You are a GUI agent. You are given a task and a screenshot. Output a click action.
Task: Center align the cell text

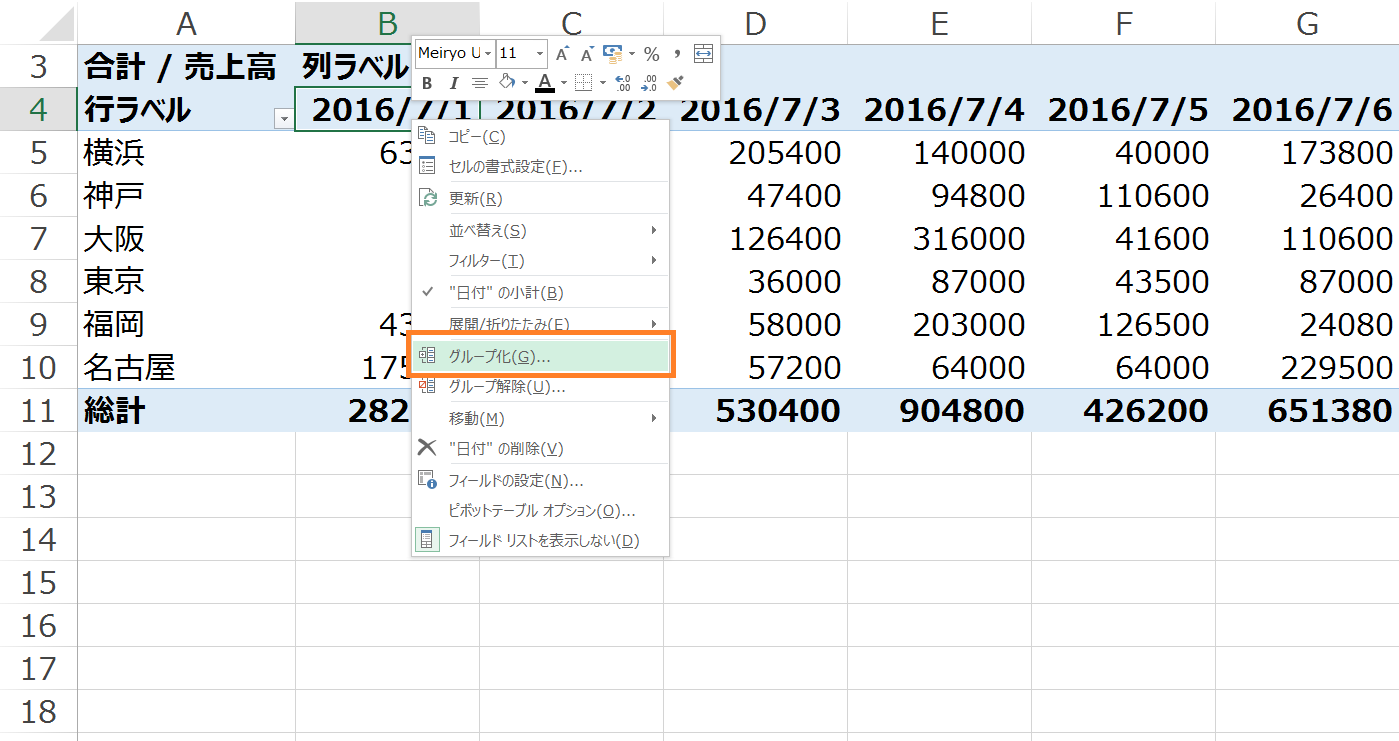[479, 83]
